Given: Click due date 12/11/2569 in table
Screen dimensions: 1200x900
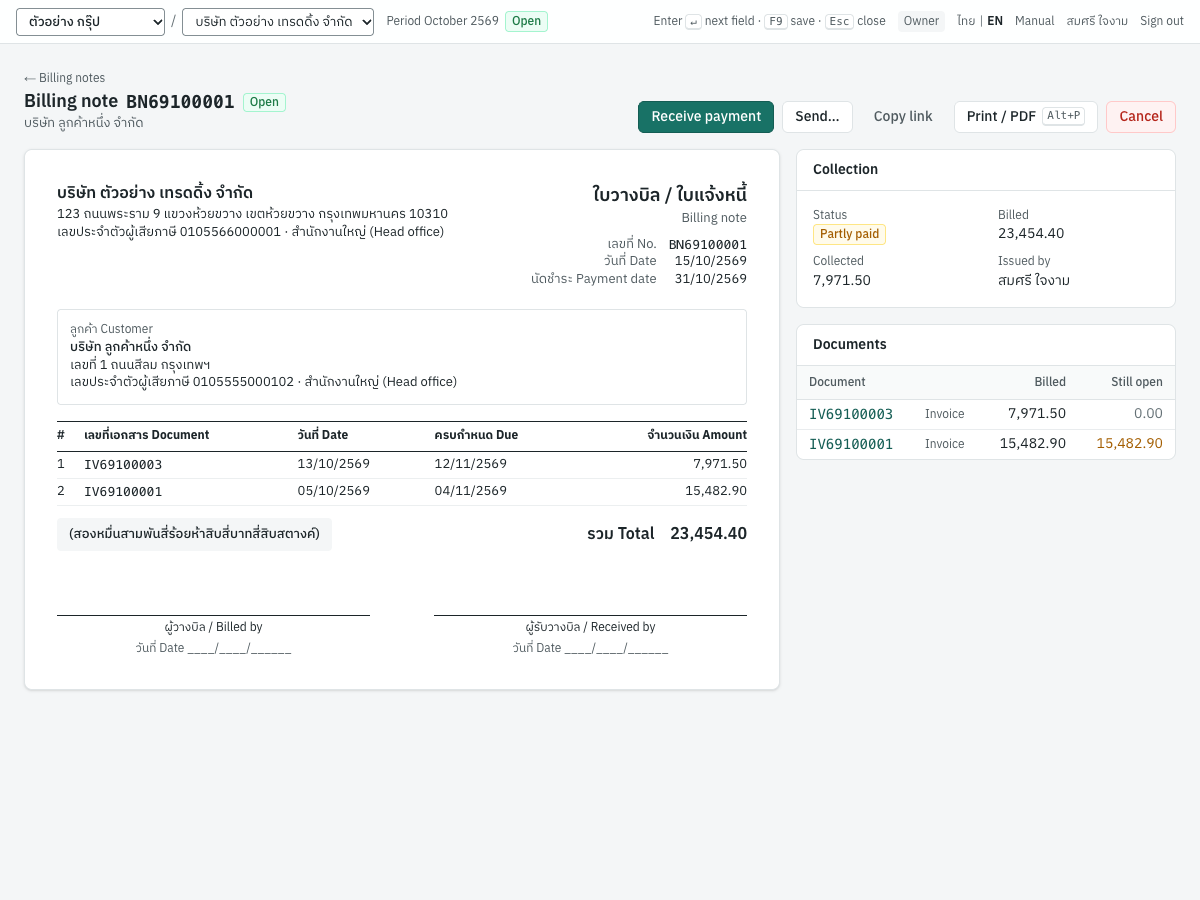Looking at the screenshot, I should pyautogui.click(x=470, y=464).
